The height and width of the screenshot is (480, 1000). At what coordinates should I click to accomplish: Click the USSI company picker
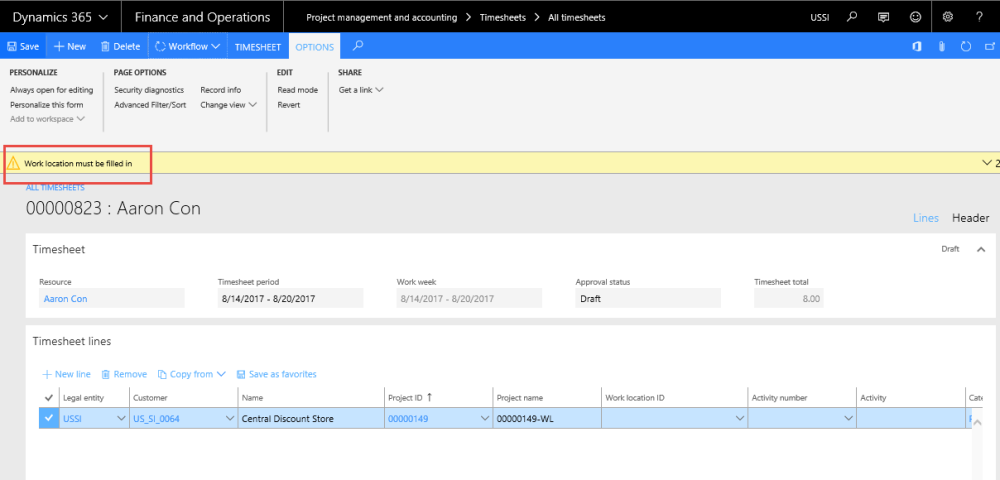(820, 18)
